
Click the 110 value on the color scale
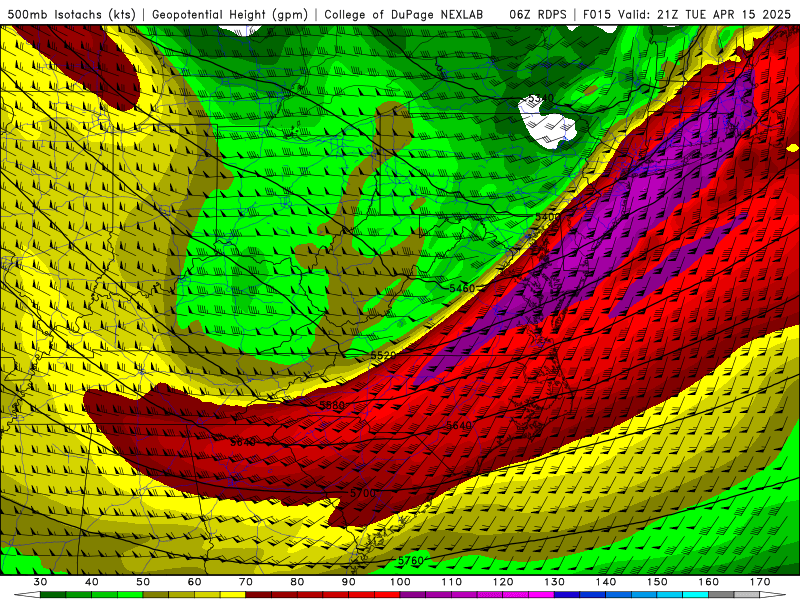[x=452, y=582]
